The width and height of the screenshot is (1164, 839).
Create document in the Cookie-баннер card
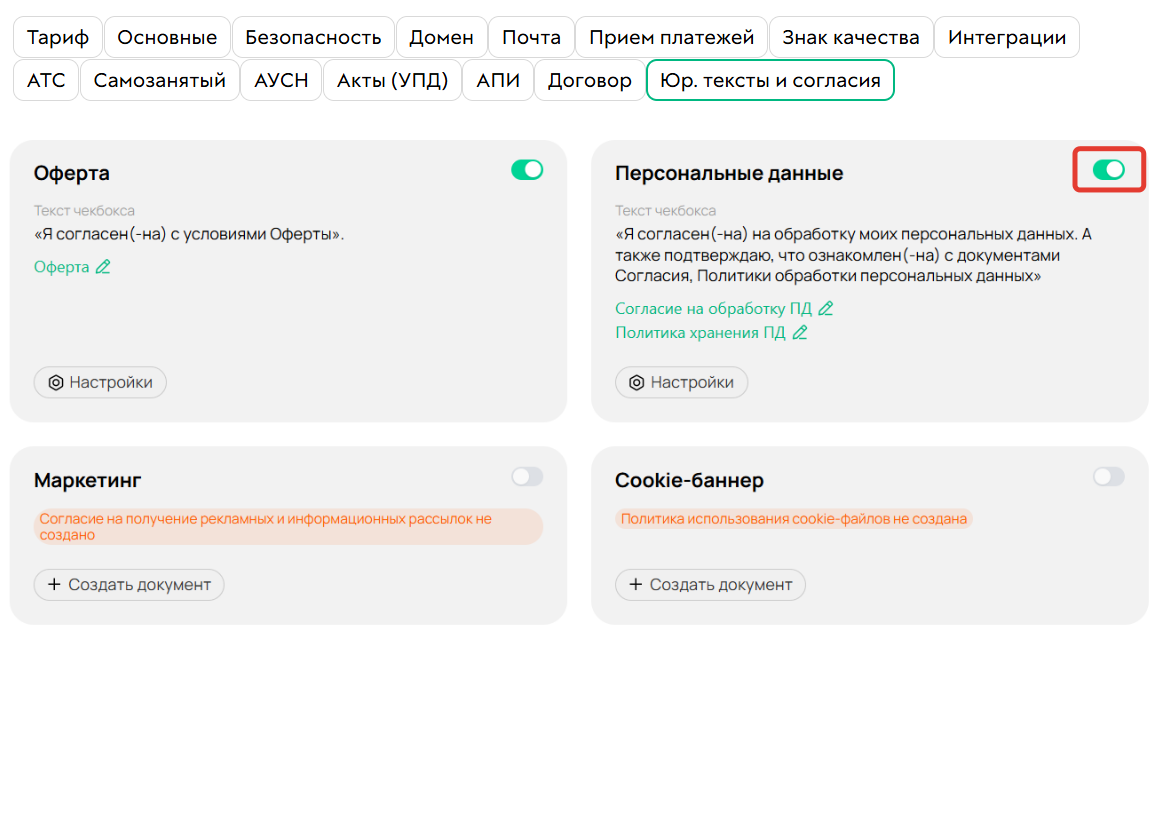click(x=710, y=584)
